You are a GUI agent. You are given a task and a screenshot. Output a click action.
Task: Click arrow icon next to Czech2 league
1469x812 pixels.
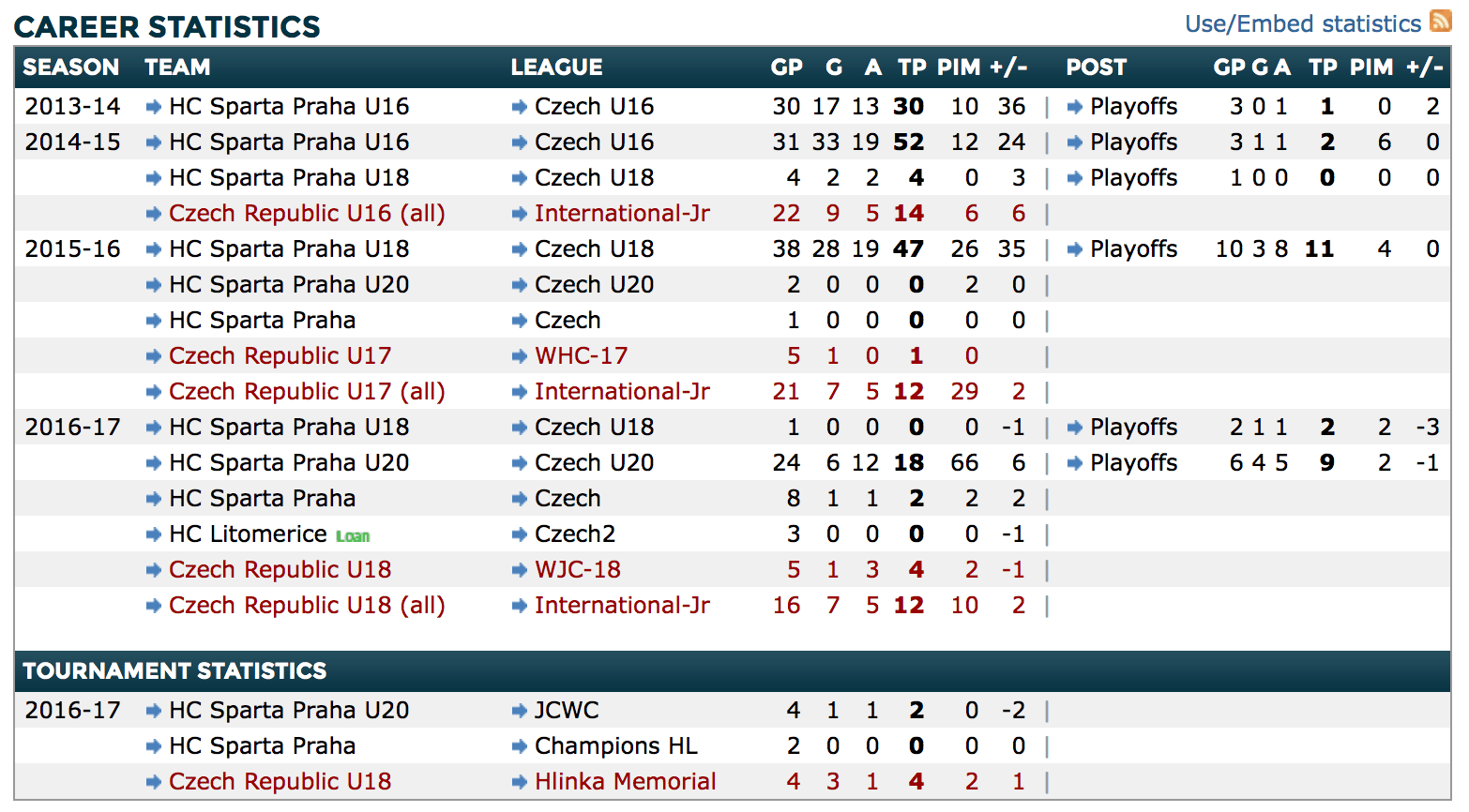pyautogui.click(x=520, y=534)
